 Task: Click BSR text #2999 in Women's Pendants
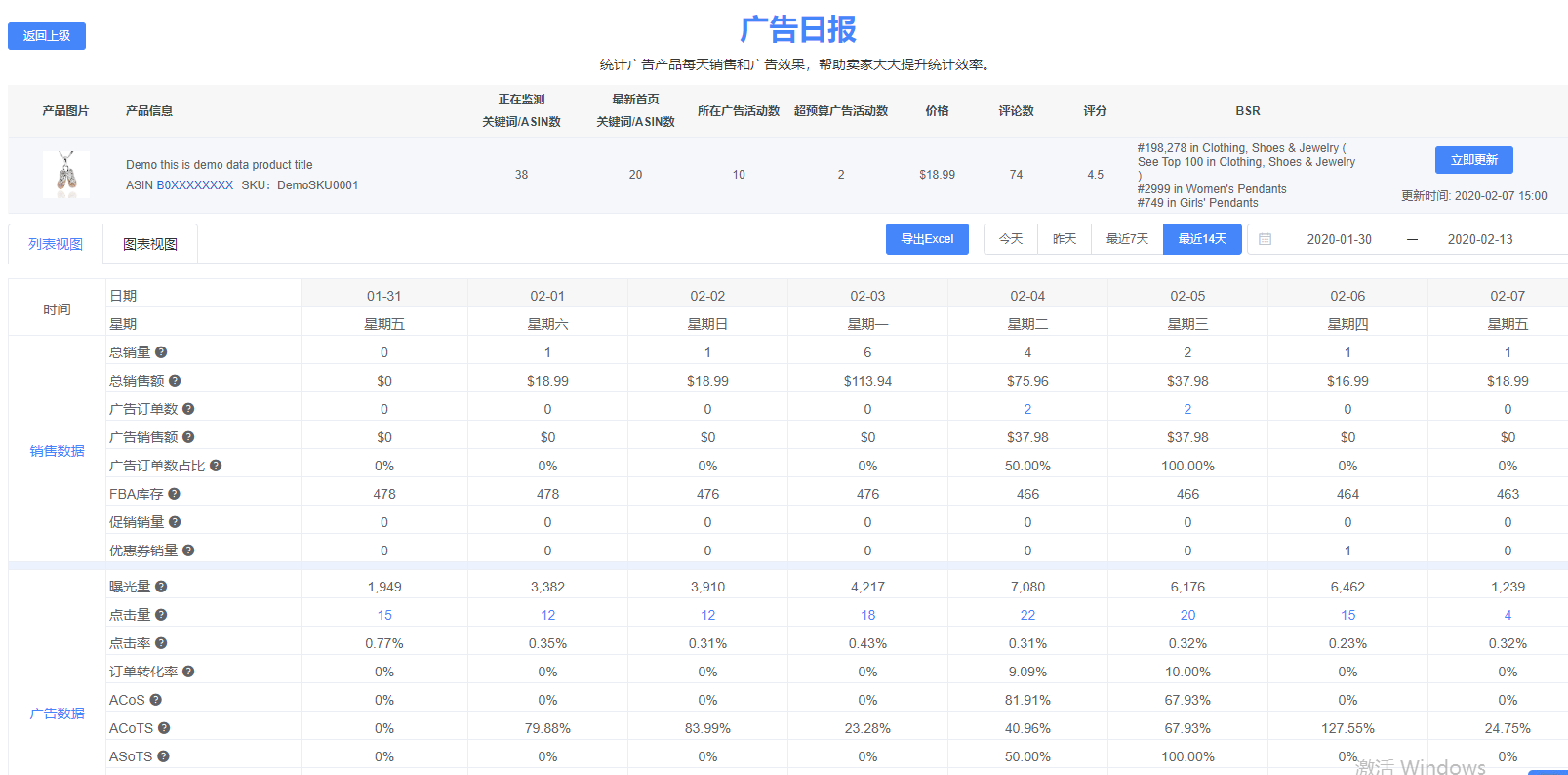[x=1212, y=189]
